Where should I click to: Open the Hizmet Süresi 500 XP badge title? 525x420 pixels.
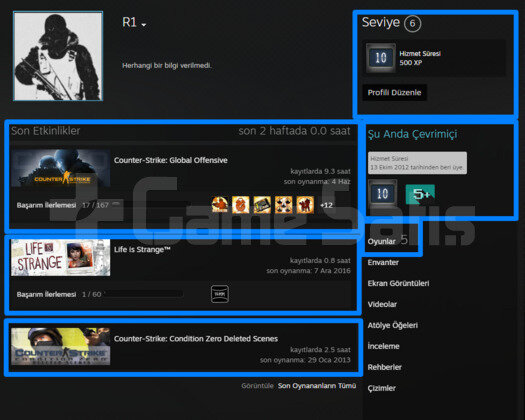(x=420, y=54)
